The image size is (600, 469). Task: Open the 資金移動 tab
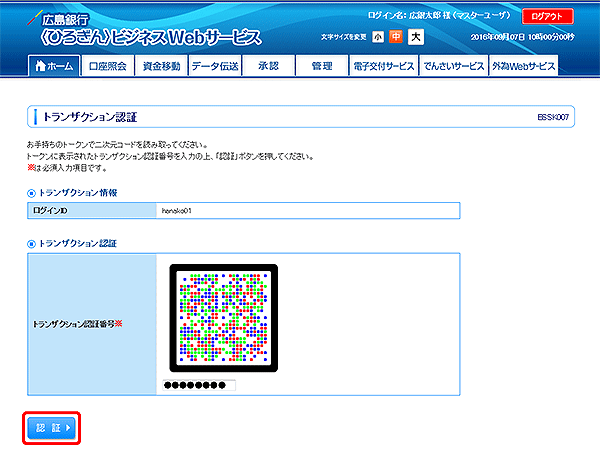(161, 66)
